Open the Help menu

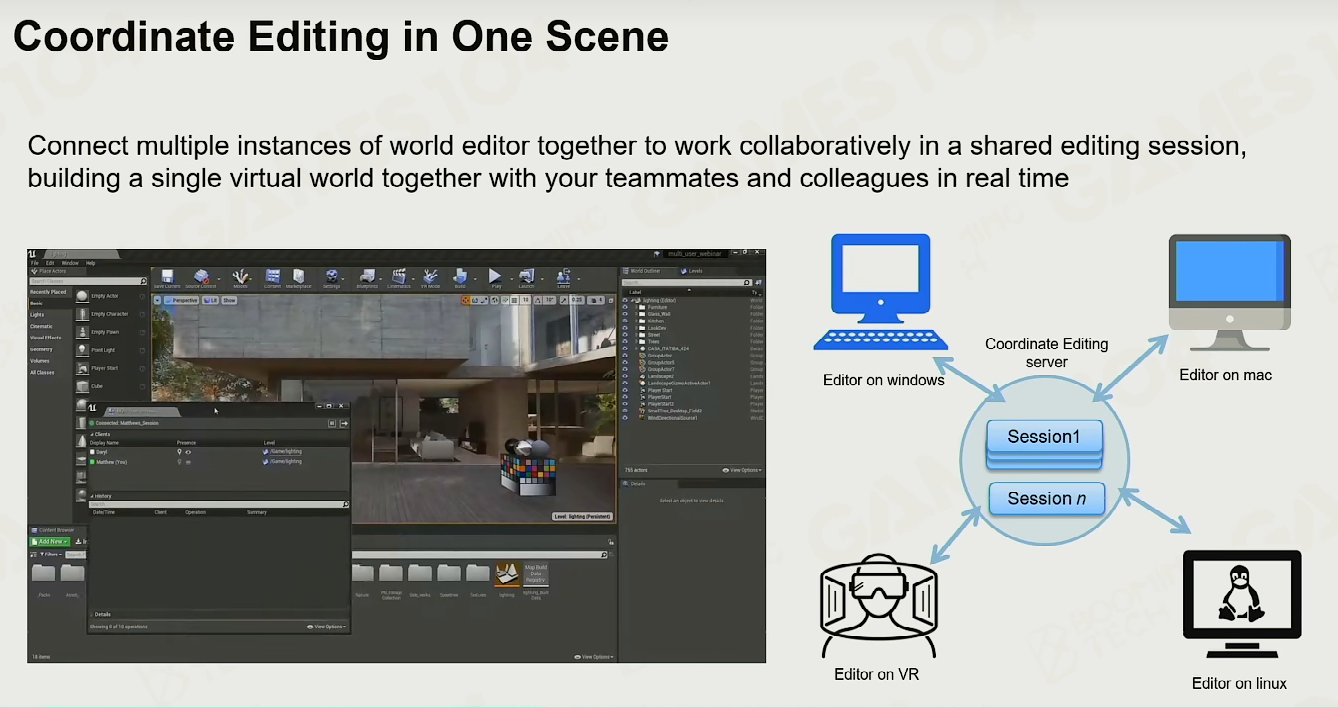pos(90,263)
